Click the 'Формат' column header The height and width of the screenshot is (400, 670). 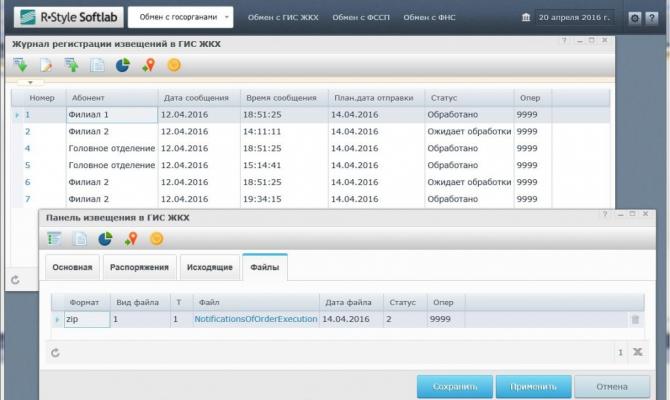(87, 302)
